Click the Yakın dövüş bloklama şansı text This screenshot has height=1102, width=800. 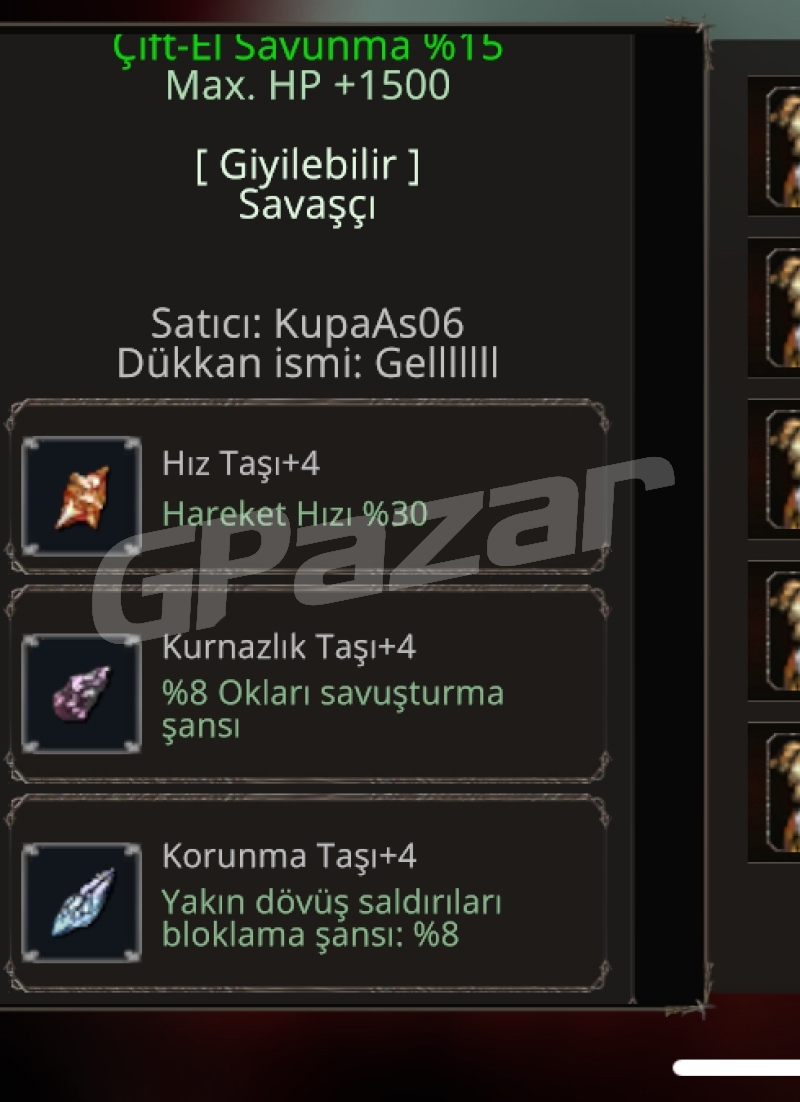click(x=332, y=918)
